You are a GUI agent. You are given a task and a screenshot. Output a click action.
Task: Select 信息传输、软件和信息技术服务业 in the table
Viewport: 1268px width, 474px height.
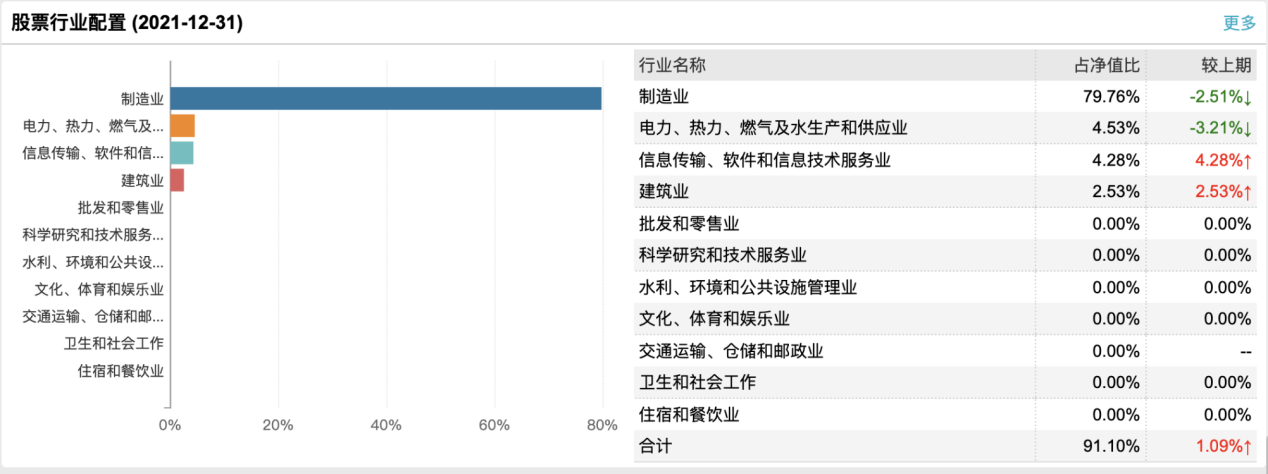point(764,160)
